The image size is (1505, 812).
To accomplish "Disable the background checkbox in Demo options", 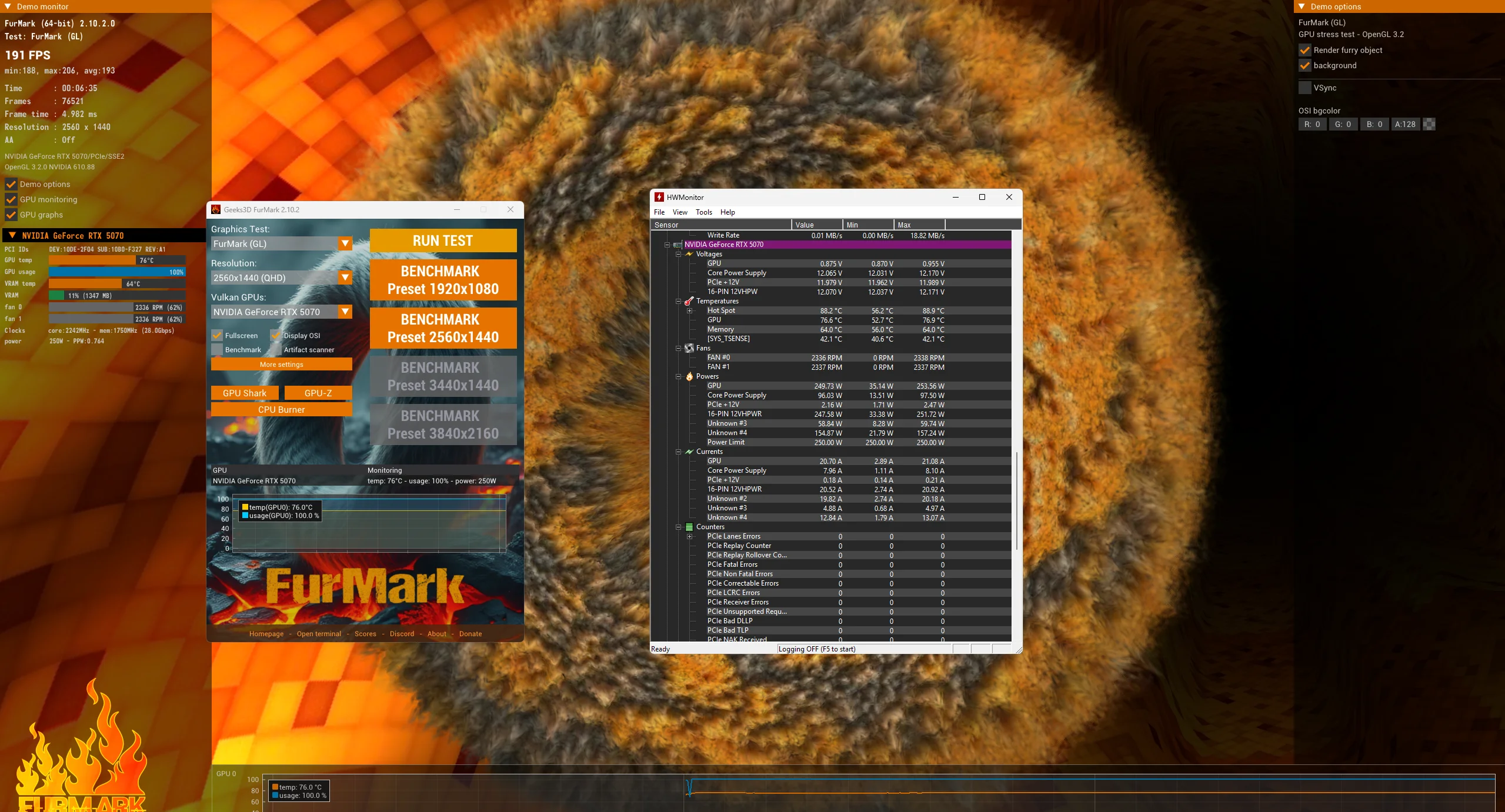I will (1305, 65).
